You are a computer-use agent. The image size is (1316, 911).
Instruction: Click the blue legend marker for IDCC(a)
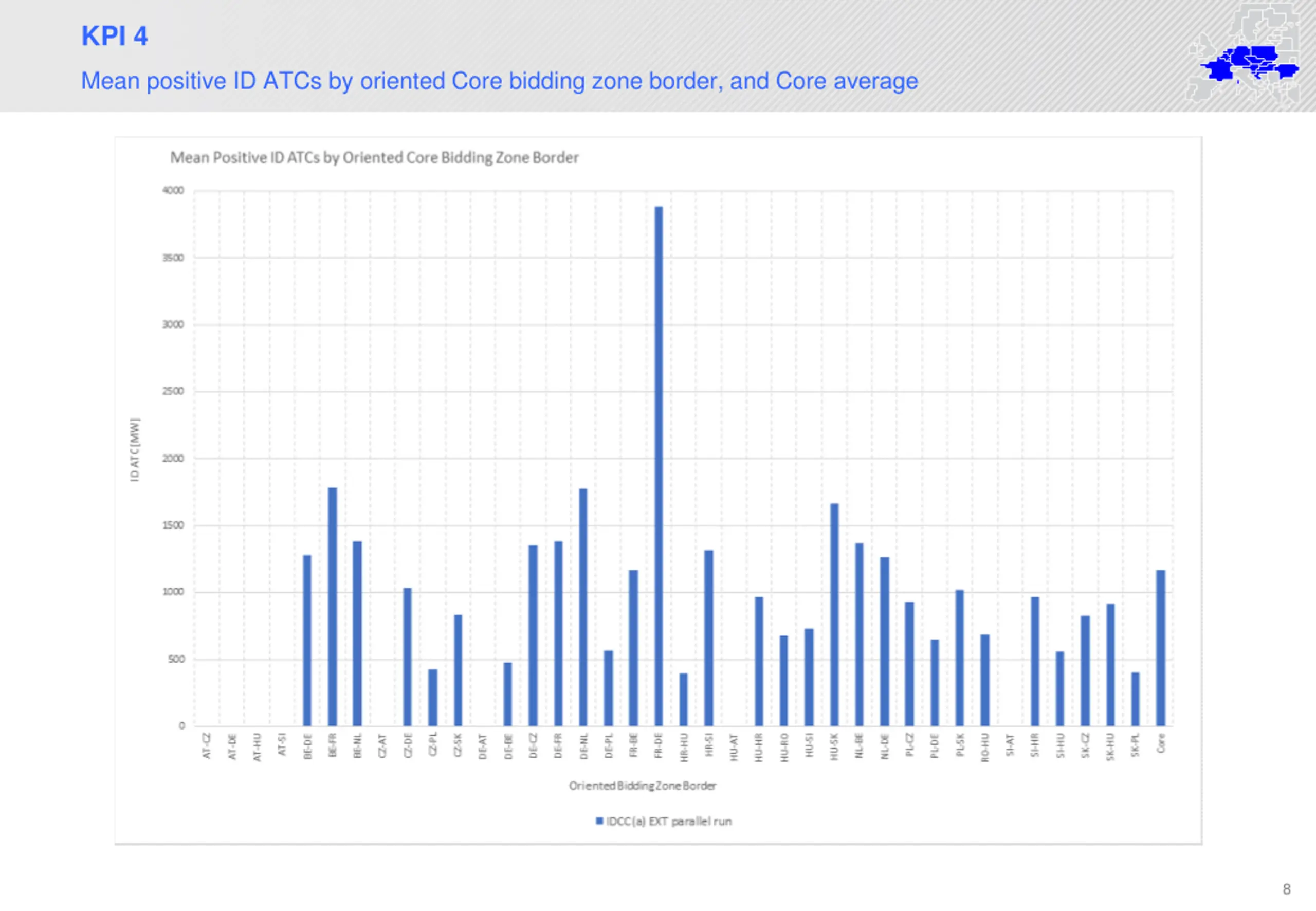pyautogui.click(x=599, y=821)
